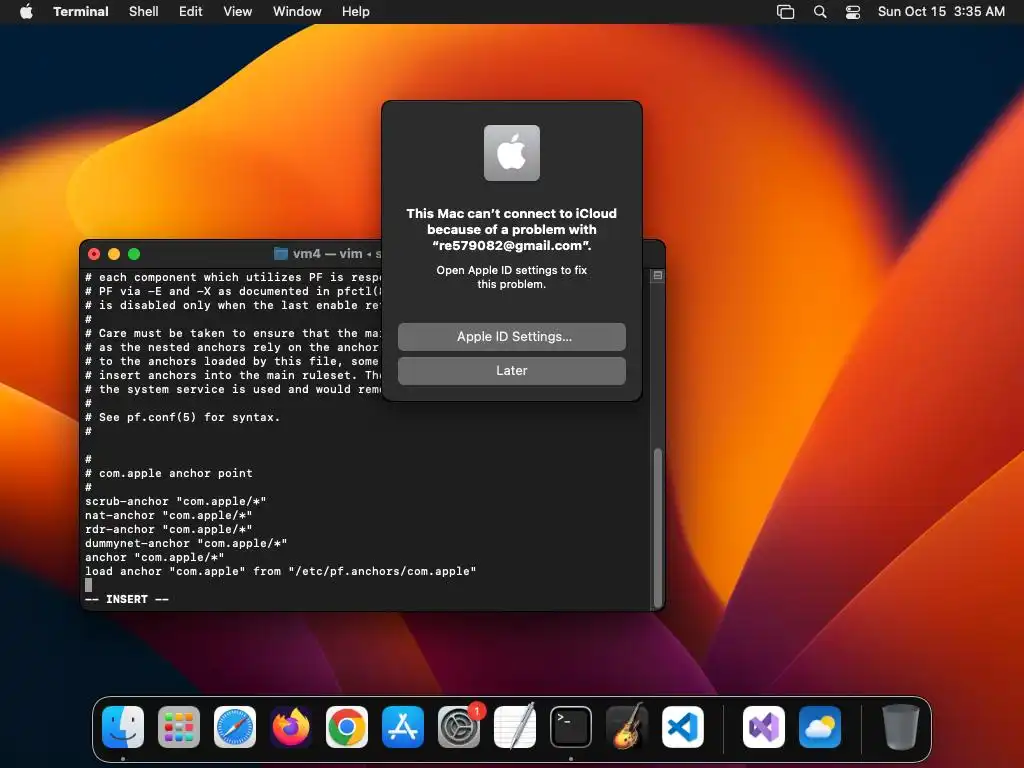Click the Apple ID Settings… button
1024x768 pixels.
point(512,336)
